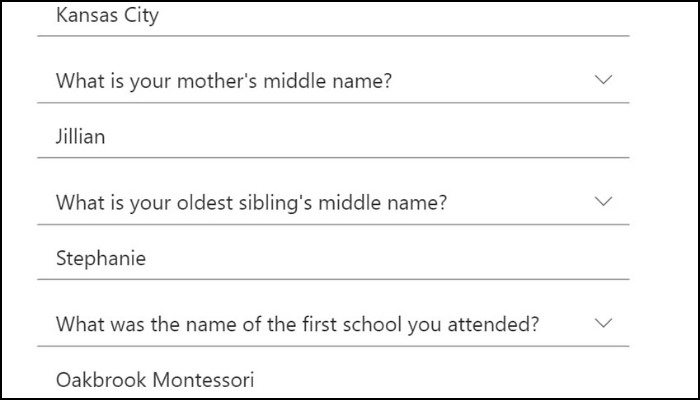Click the chevron beside the mother's middle name question

pos(602,80)
